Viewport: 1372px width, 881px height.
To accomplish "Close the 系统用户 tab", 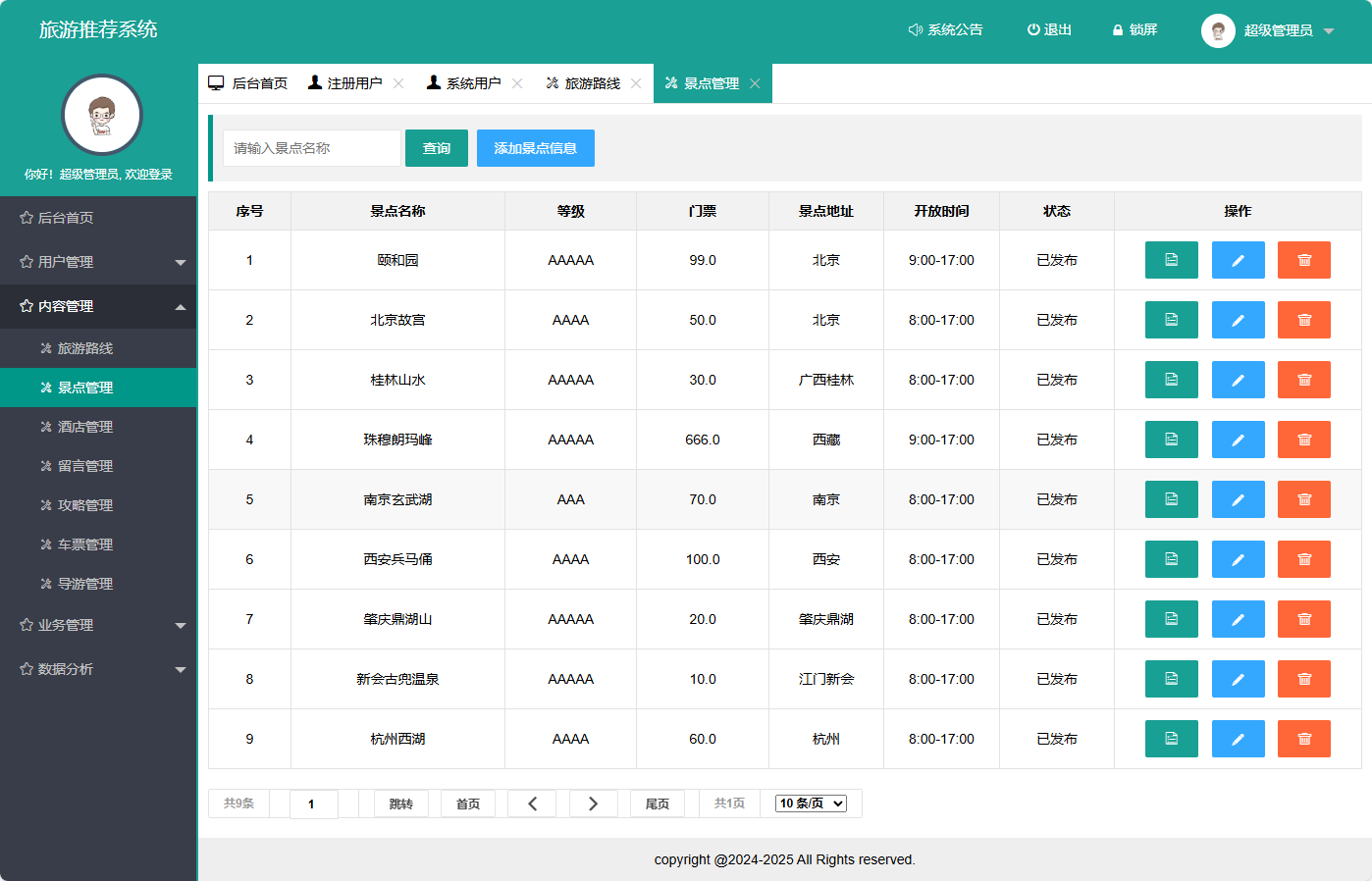I will 517,83.
